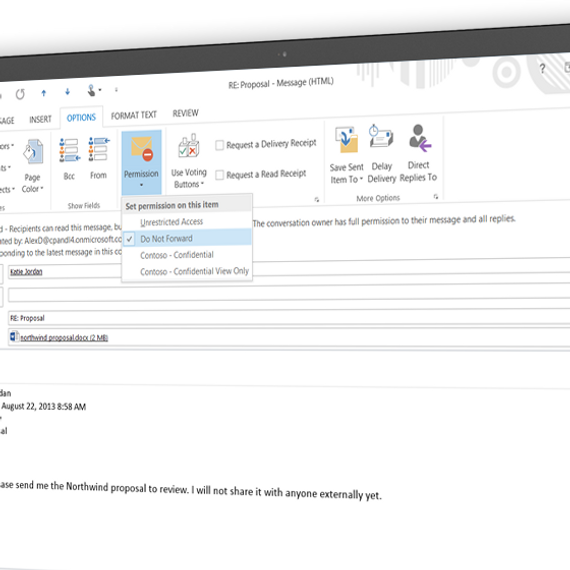Open quick access toolbar customize arrow
This screenshot has height=570, width=570.
click(x=116, y=89)
